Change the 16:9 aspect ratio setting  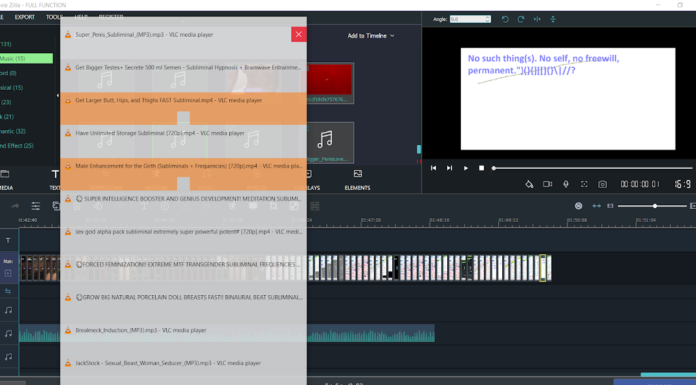click(682, 184)
